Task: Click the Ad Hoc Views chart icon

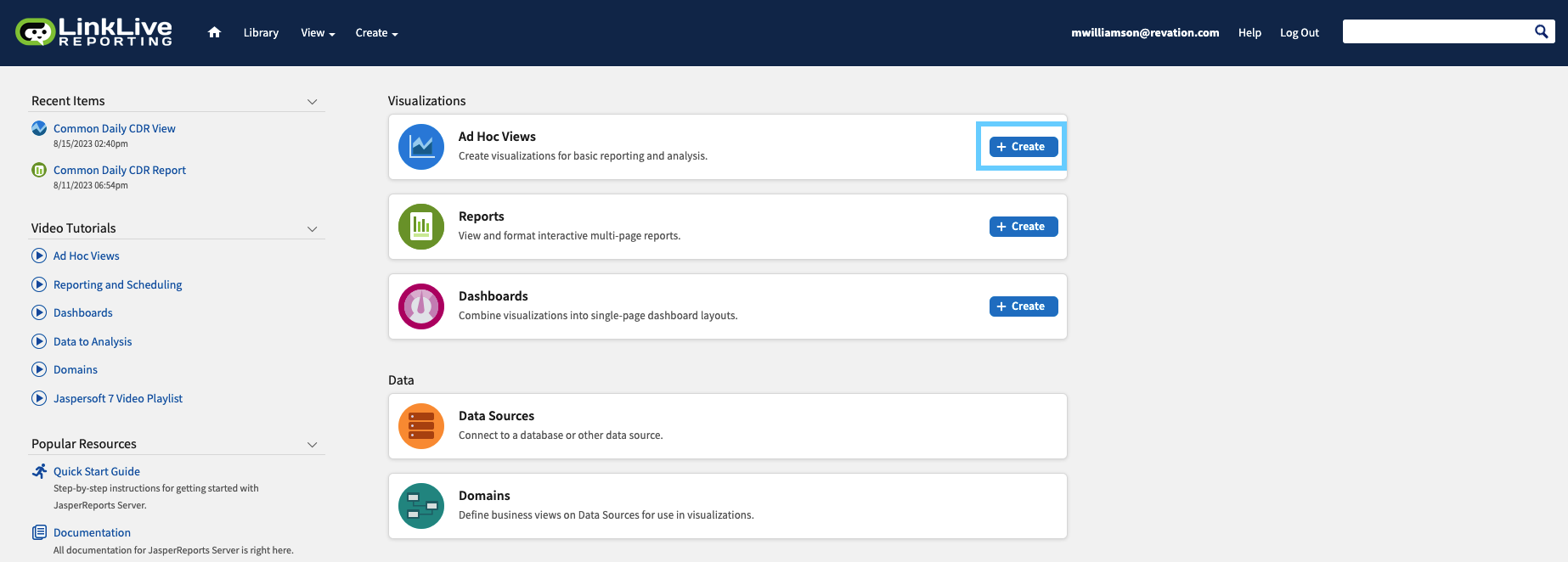Action: [x=421, y=147]
